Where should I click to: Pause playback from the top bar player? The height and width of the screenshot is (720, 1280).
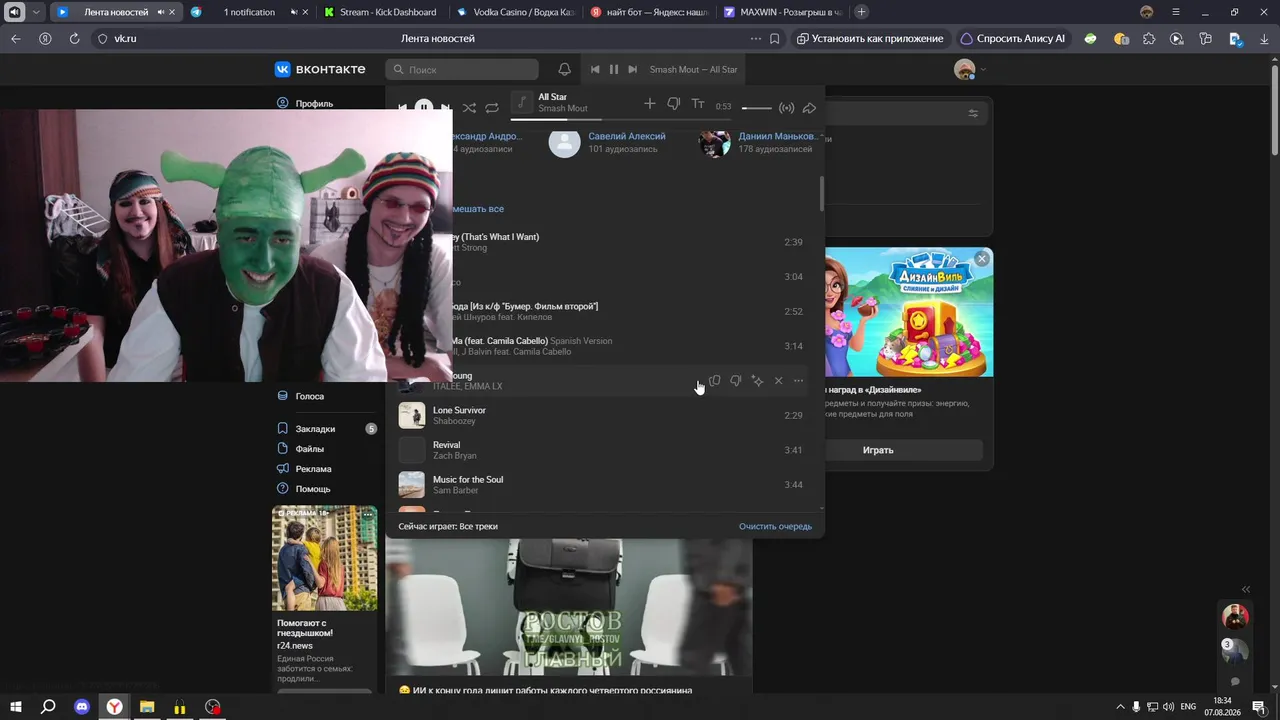614,69
